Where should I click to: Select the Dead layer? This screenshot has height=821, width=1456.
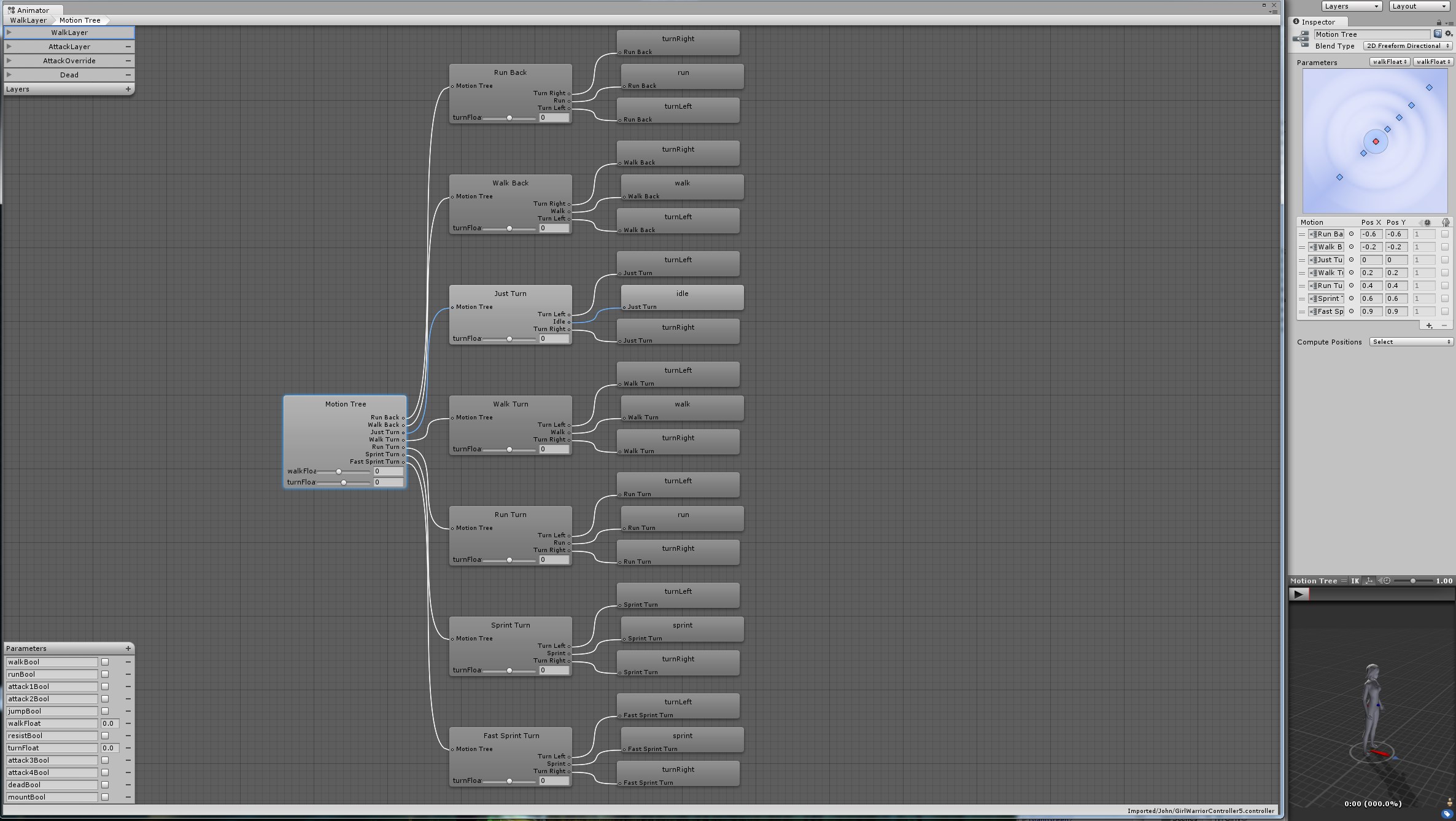[x=69, y=75]
